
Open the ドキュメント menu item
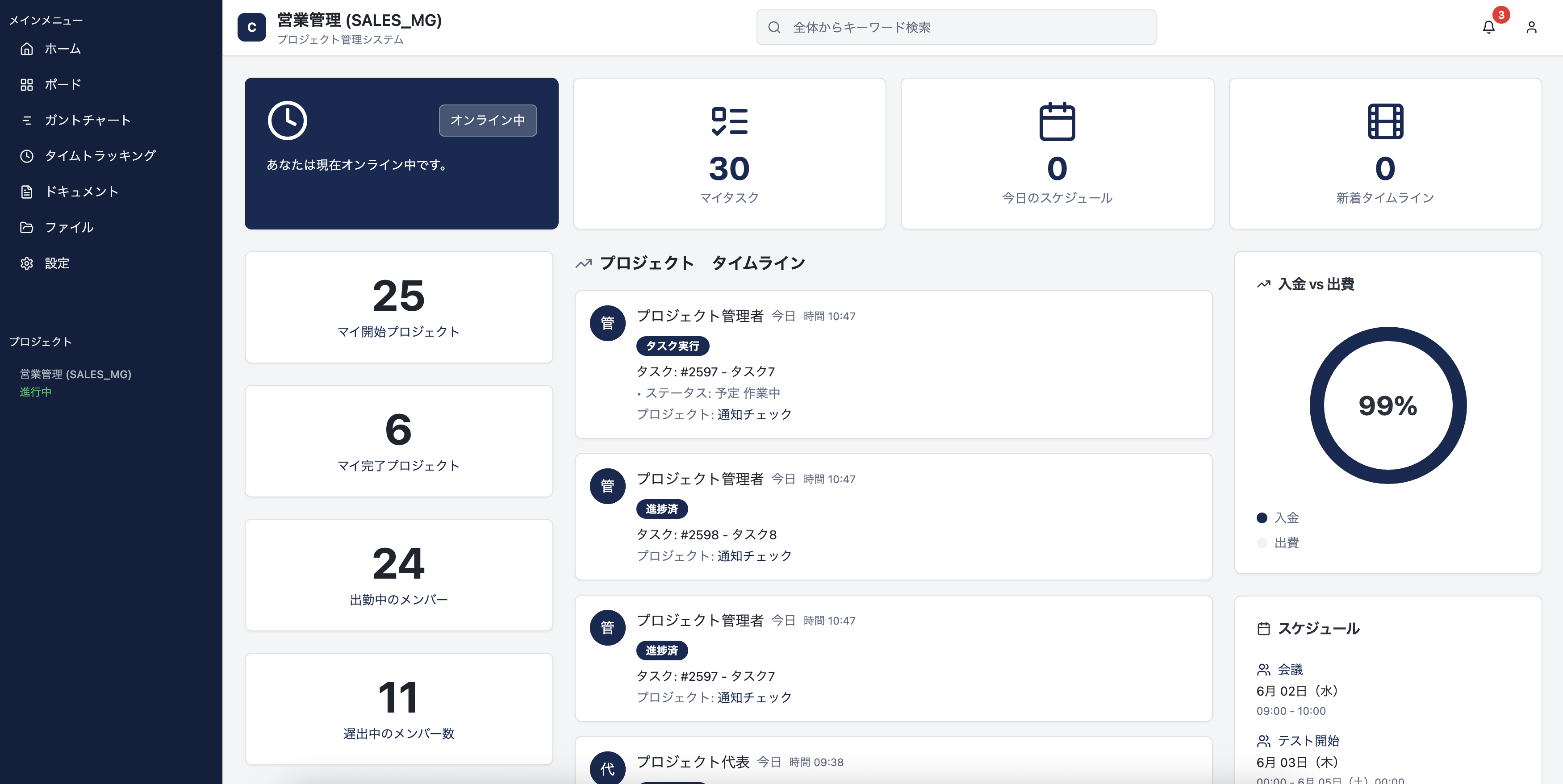82,192
